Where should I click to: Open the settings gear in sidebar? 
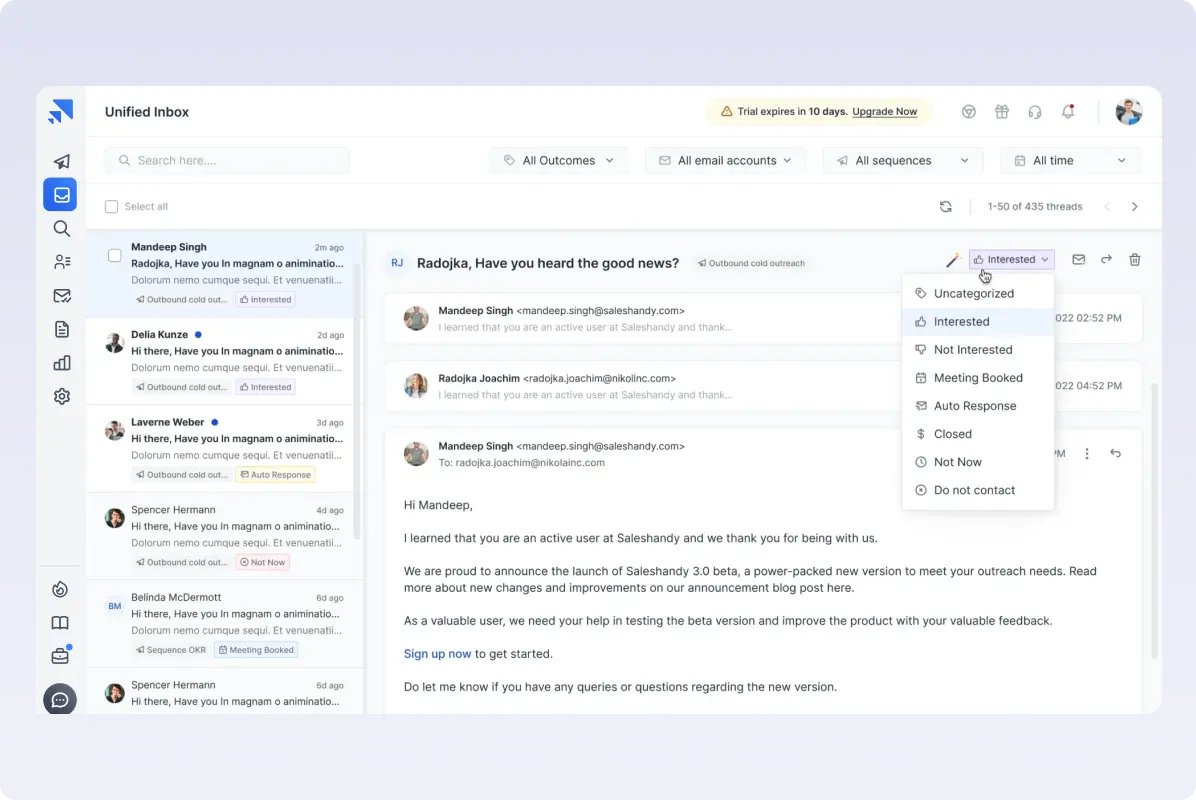point(61,396)
